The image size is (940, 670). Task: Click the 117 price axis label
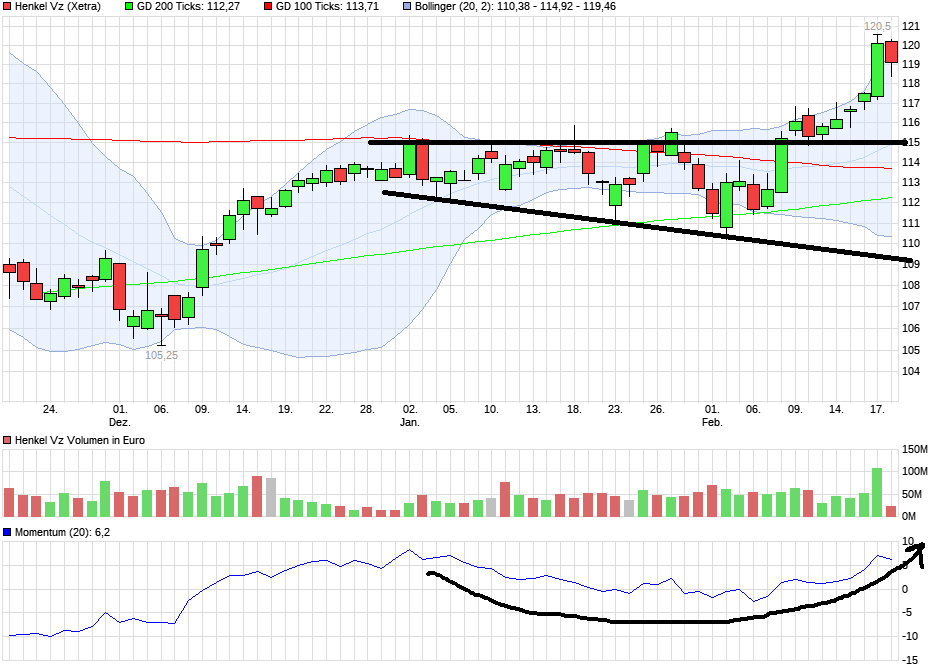911,103
